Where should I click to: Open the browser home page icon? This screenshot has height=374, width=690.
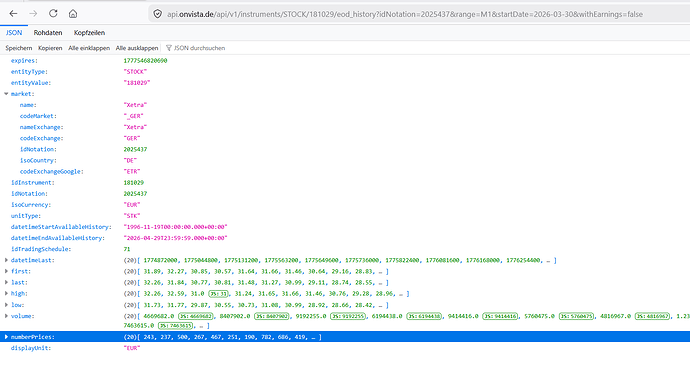coord(73,14)
